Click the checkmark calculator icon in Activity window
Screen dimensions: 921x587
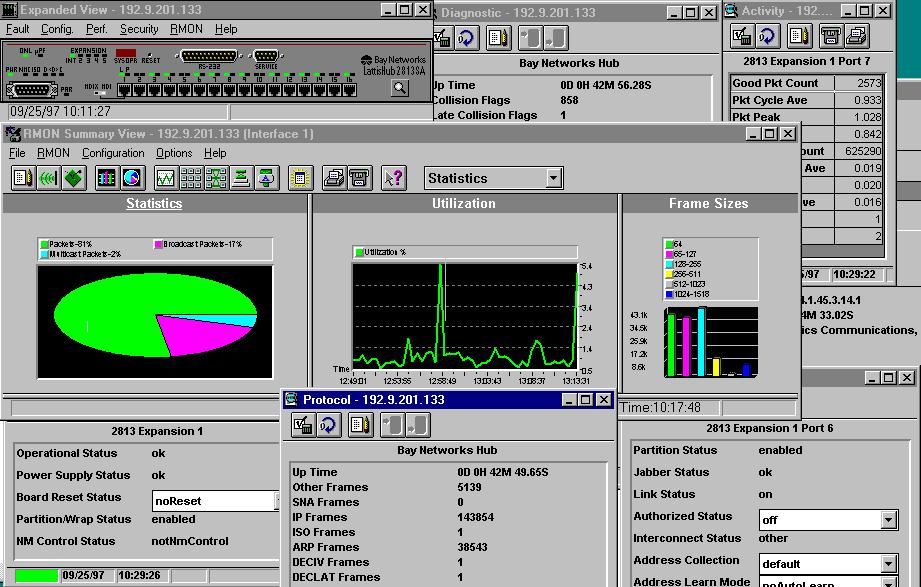tap(742, 36)
